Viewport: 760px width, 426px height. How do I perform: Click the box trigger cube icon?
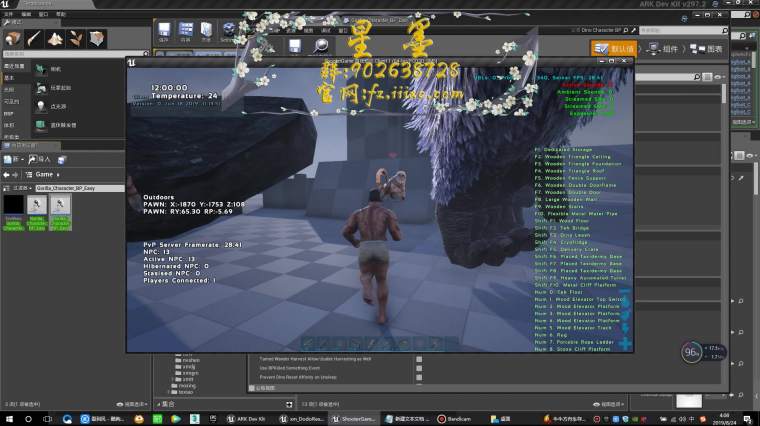41,125
